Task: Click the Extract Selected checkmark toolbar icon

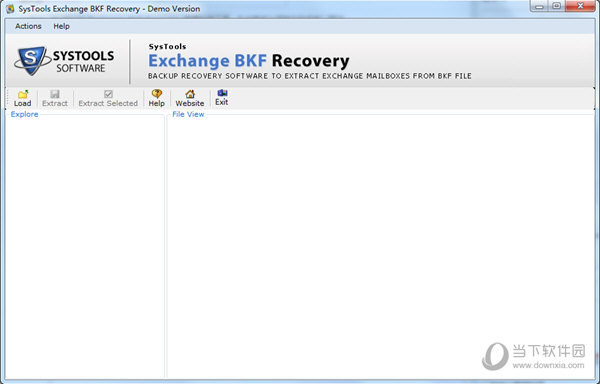Action: pyautogui.click(x=108, y=94)
